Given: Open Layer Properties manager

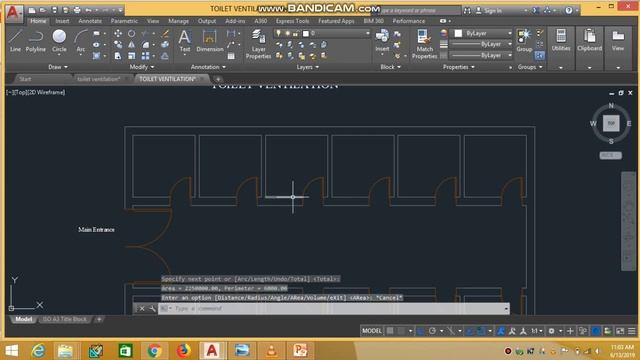Looking at the screenshot, I should tap(258, 44).
